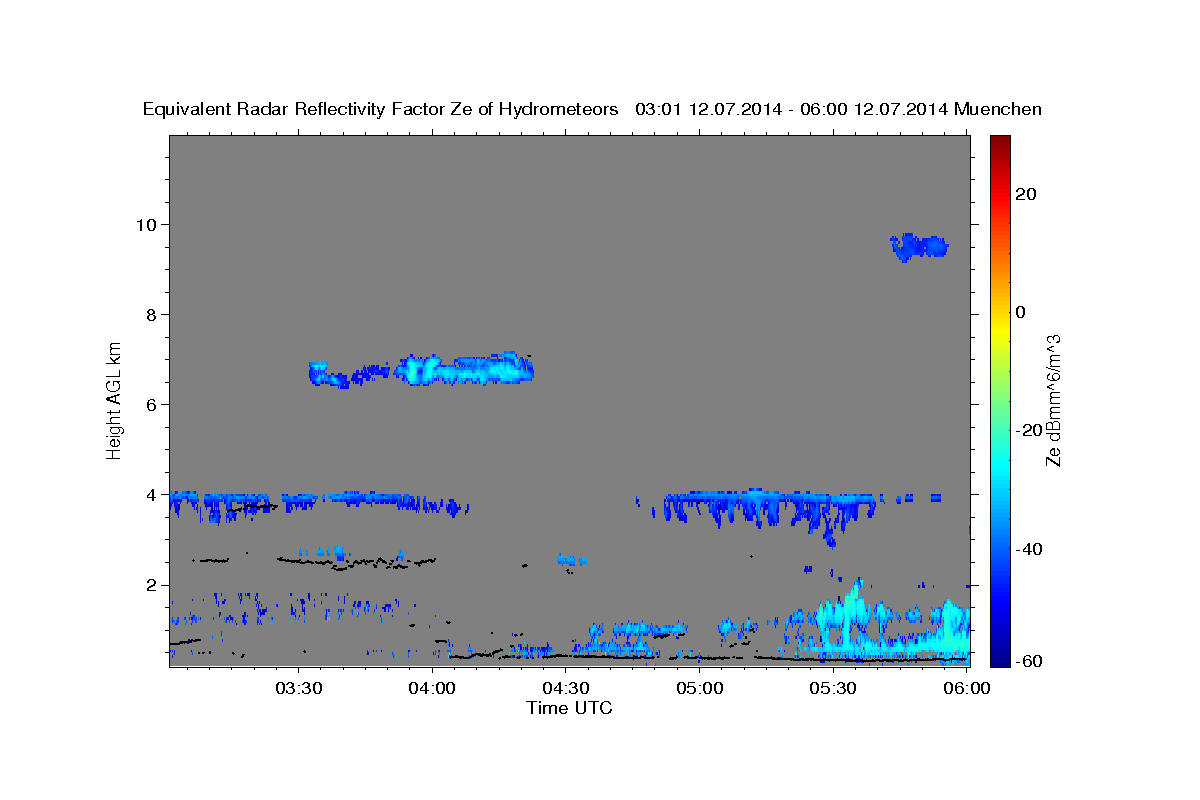The image size is (1200, 800).
Task: Click the colorbar tick label '-20'
Action: [1028, 430]
